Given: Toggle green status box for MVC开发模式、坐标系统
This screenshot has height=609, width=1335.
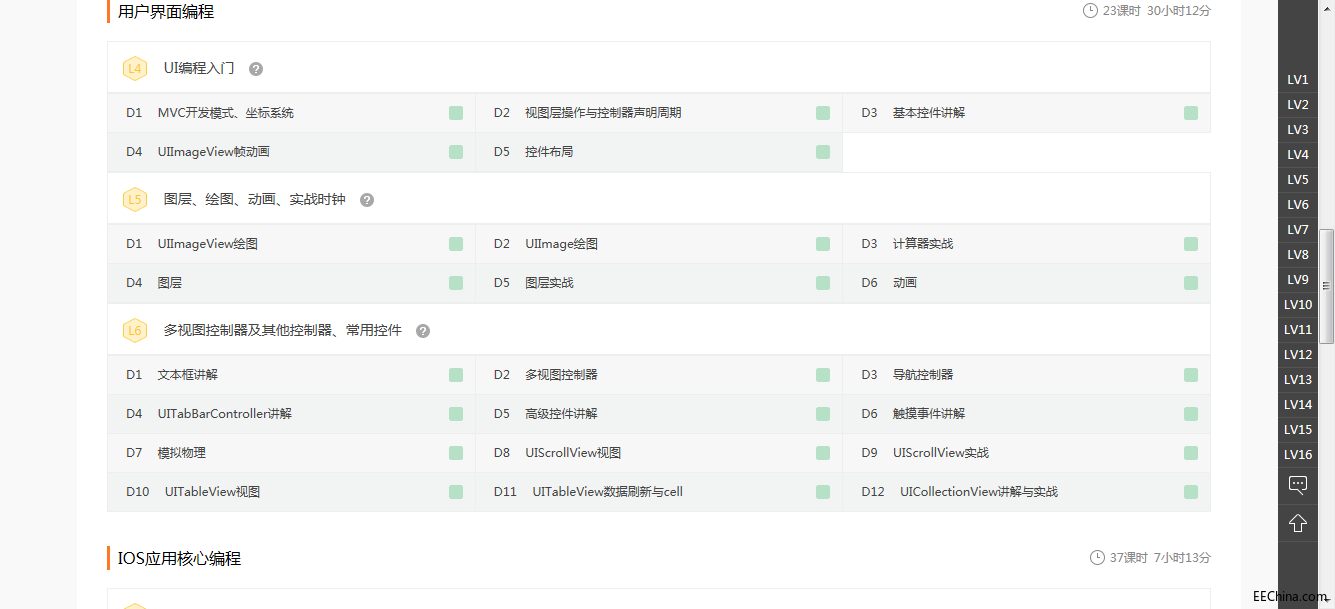Looking at the screenshot, I should [456, 113].
